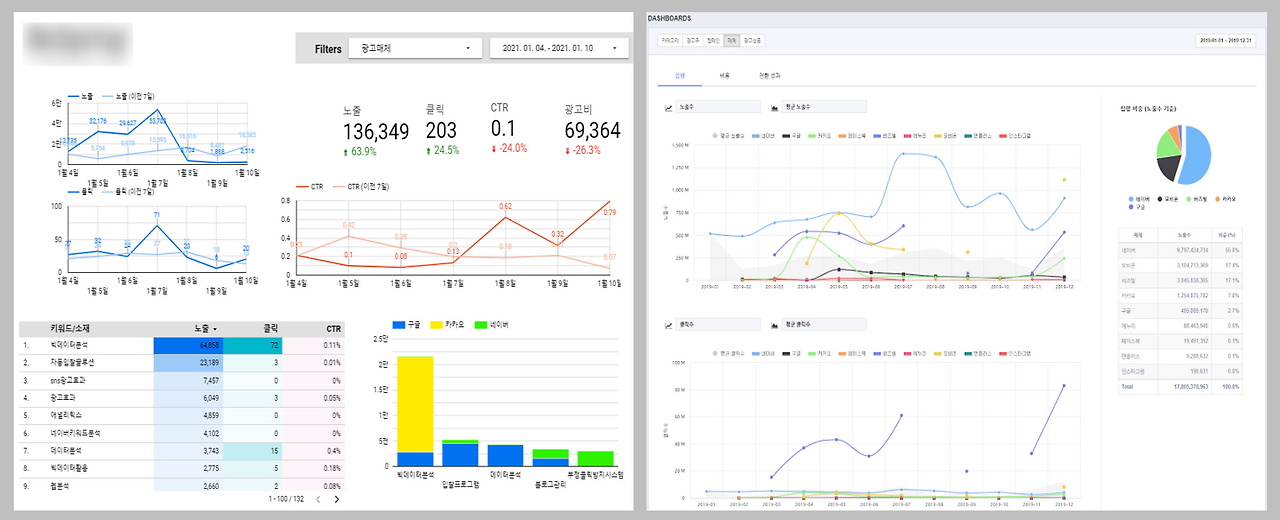Screen dimensions: 1280x520
Task: Go to next page of keyword table
Action: click(336, 498)
